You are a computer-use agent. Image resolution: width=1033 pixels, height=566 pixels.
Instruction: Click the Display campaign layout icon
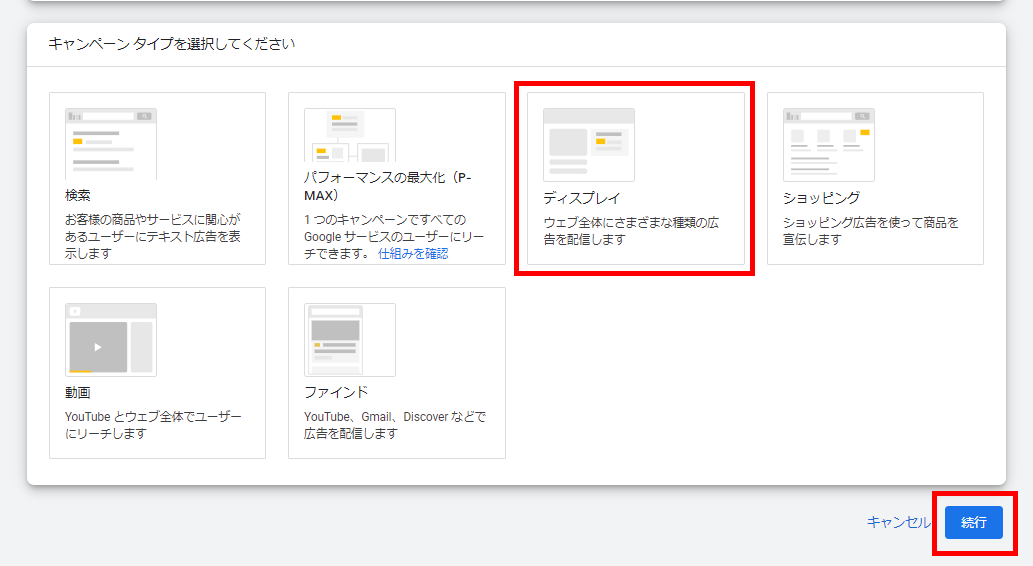(x=589, y=144)
